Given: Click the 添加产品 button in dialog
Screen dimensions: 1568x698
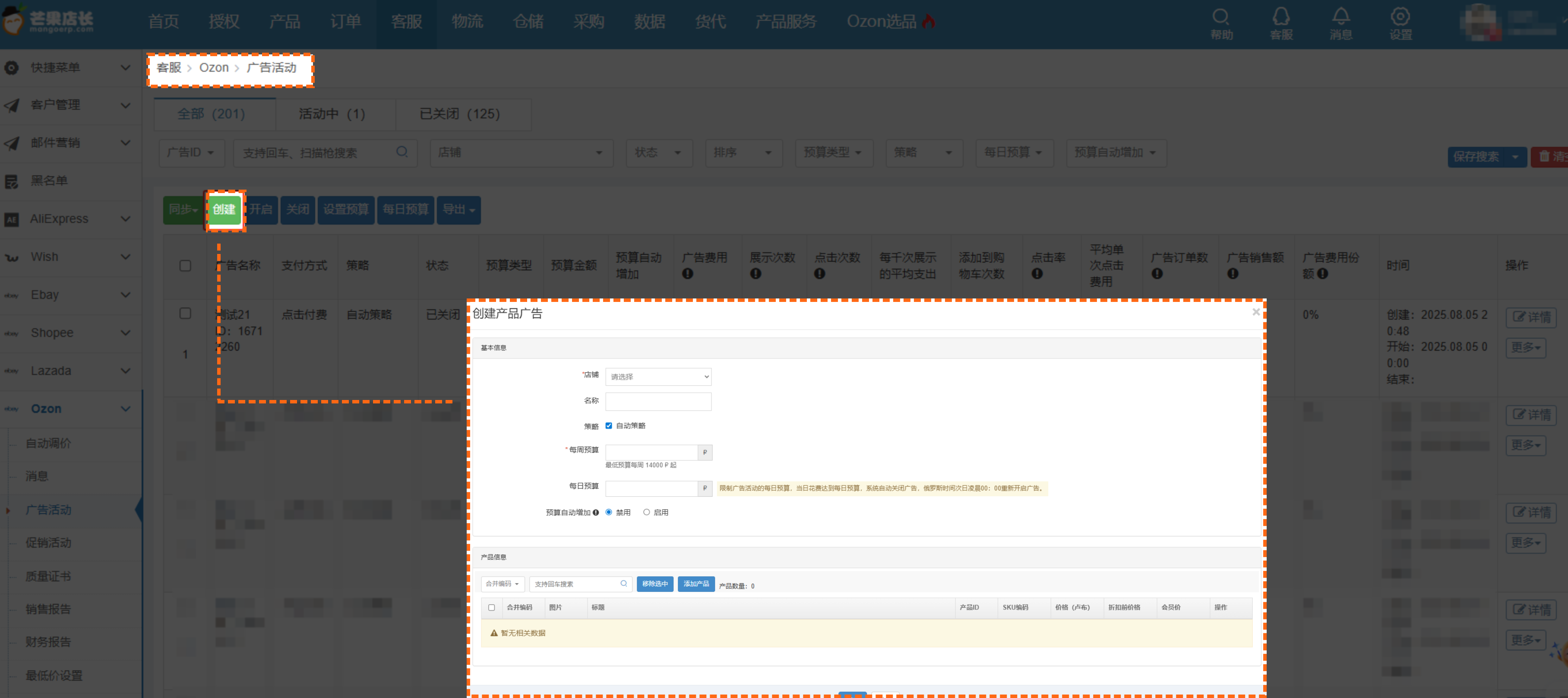Looking at the screenshot, I should [x=696, y=584].
